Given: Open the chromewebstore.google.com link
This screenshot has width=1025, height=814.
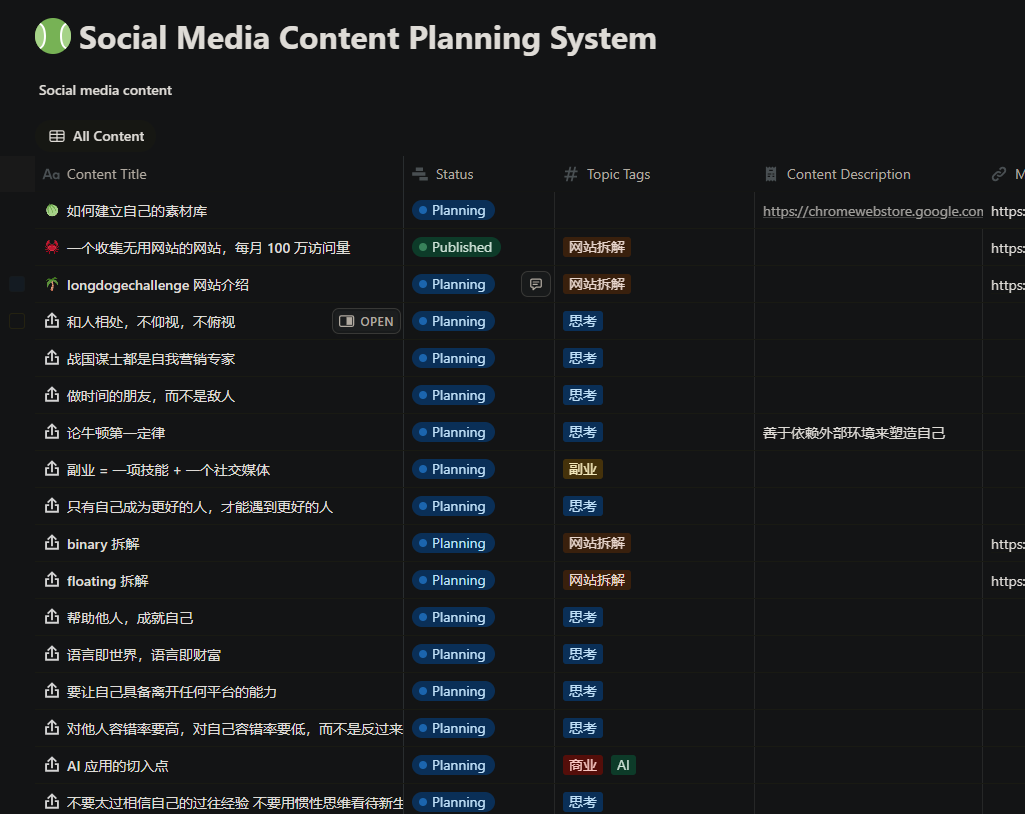Looking at the screenshot, I should 872,211.
